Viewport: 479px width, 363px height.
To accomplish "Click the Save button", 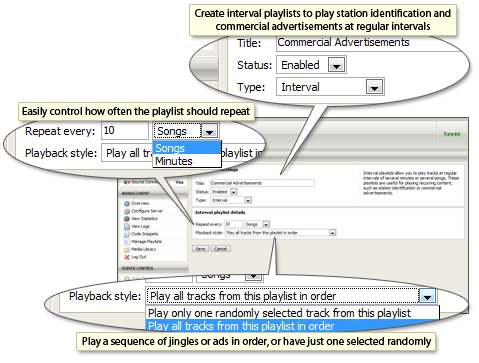I will pos(200,249).
